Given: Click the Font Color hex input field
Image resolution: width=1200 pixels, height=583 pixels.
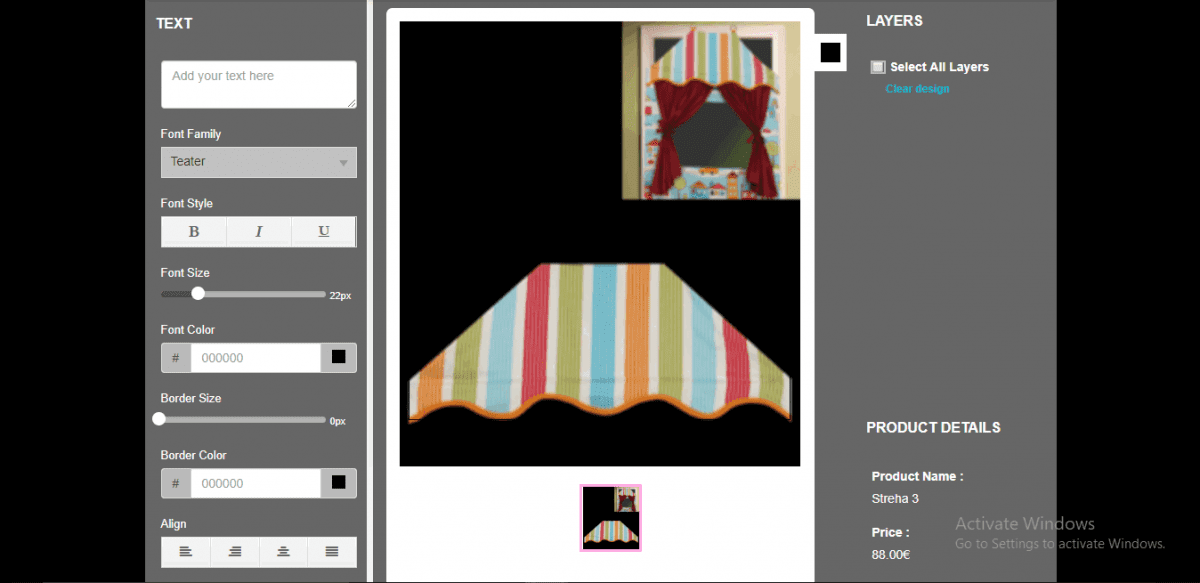Looking at the screenshot, I should (255, 358).
